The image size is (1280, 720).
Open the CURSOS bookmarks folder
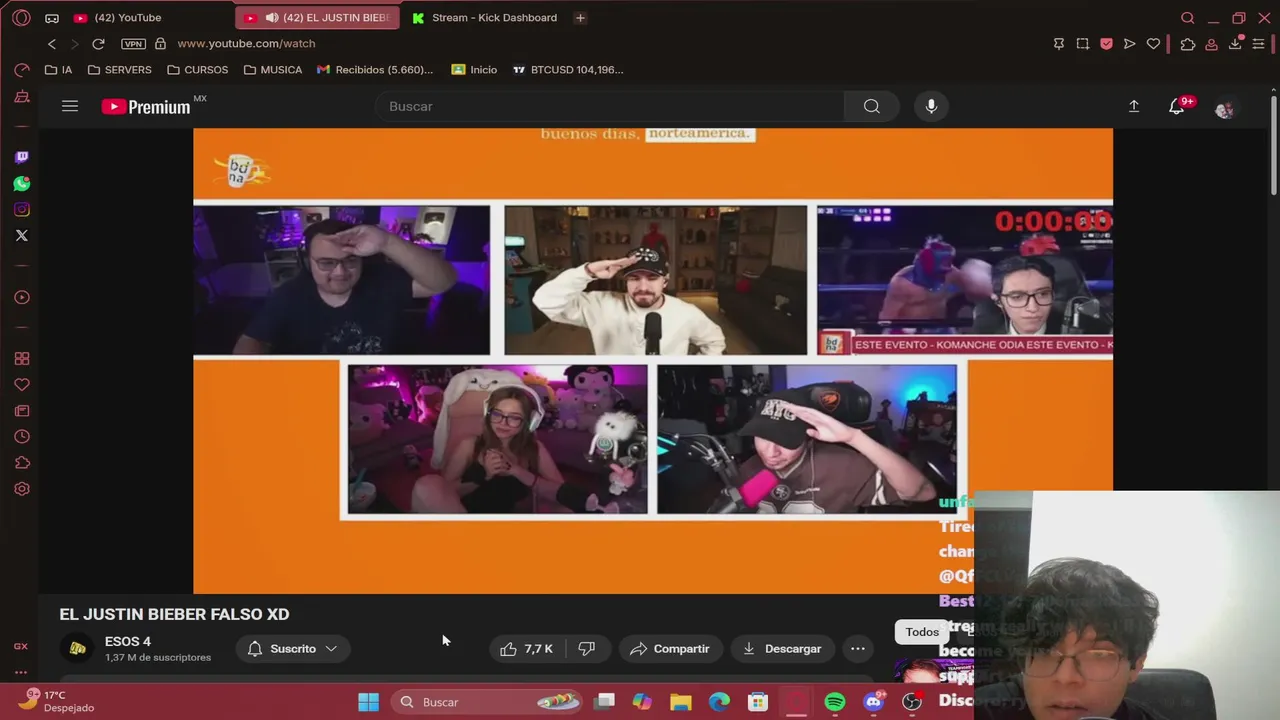(x=198, y=70)
